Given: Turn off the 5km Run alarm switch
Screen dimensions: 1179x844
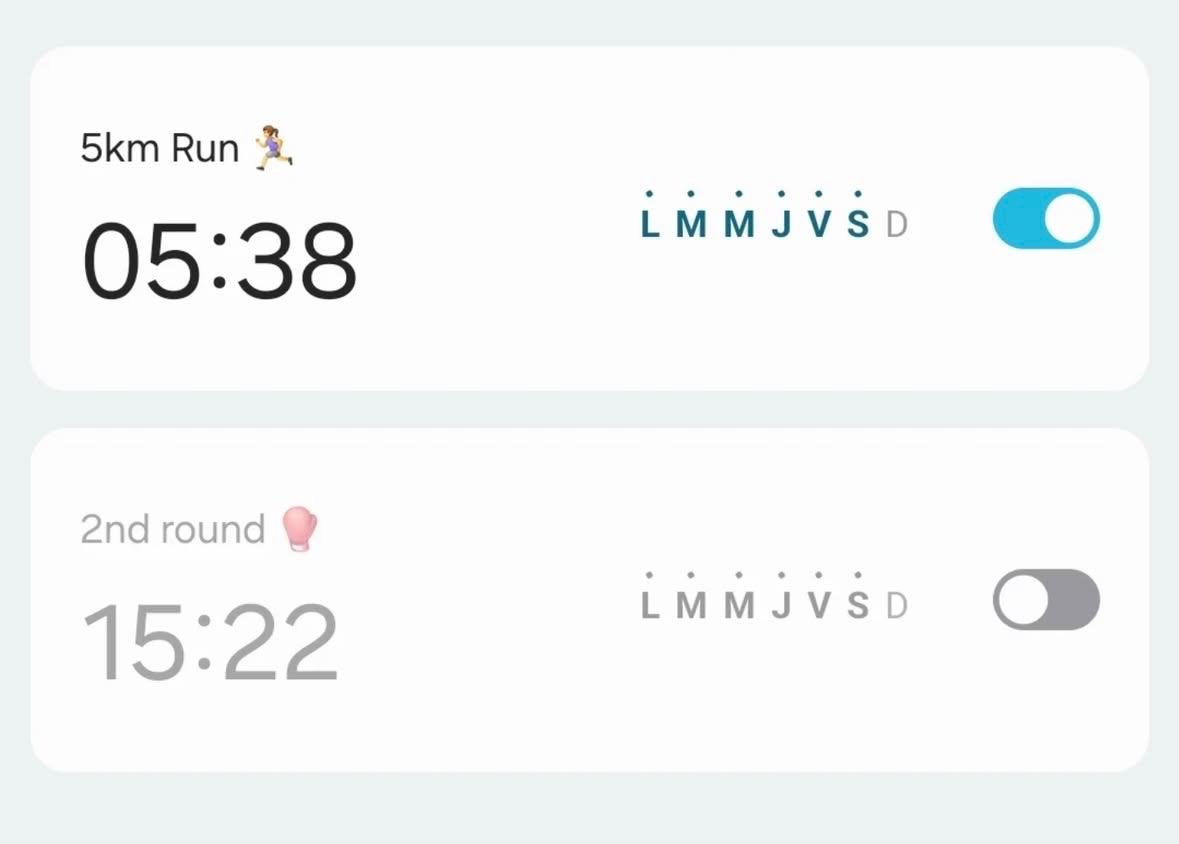Looking at the screenshot, I should [1045, 218].
